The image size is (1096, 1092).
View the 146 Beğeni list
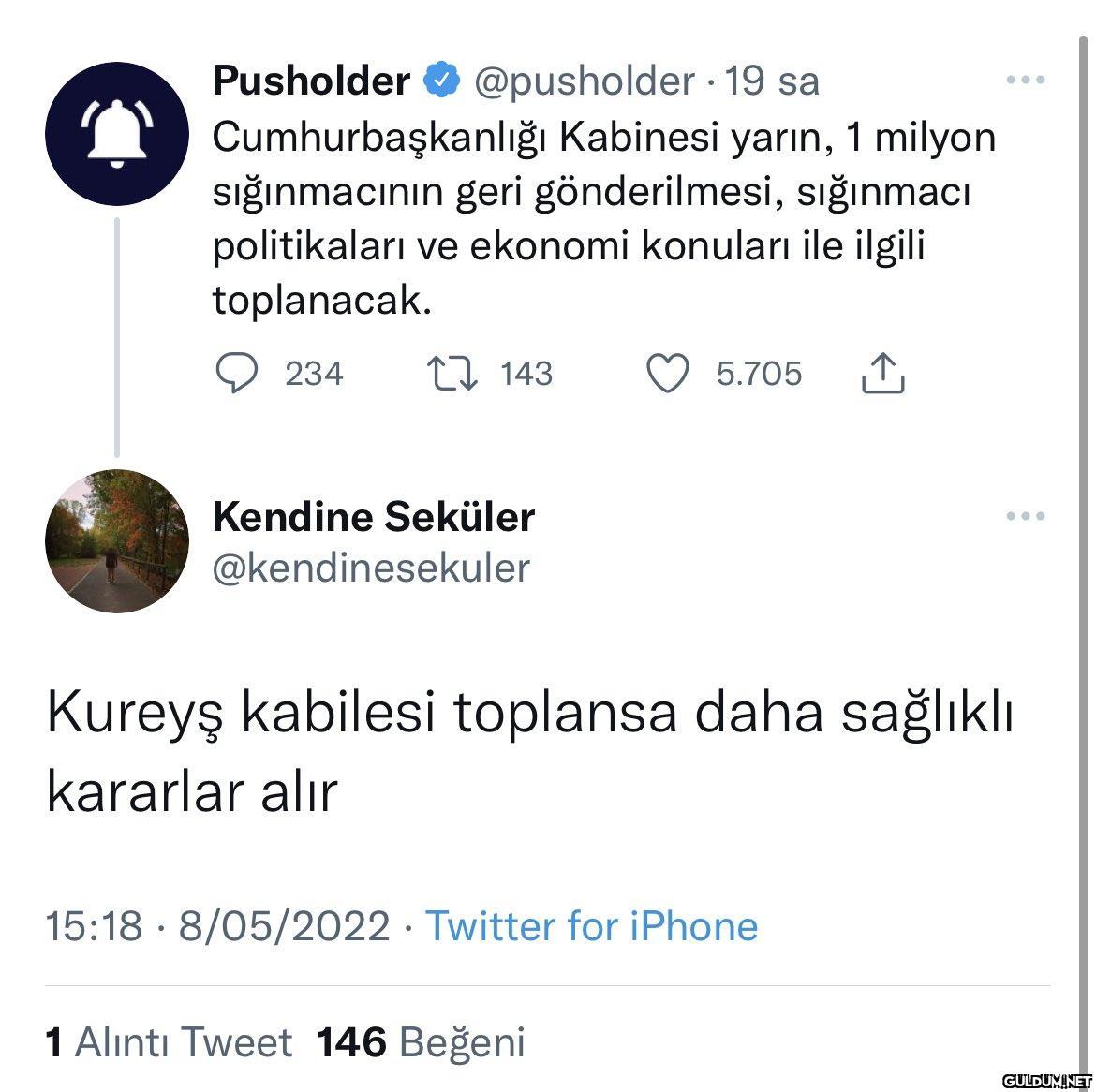(422, 1041)
